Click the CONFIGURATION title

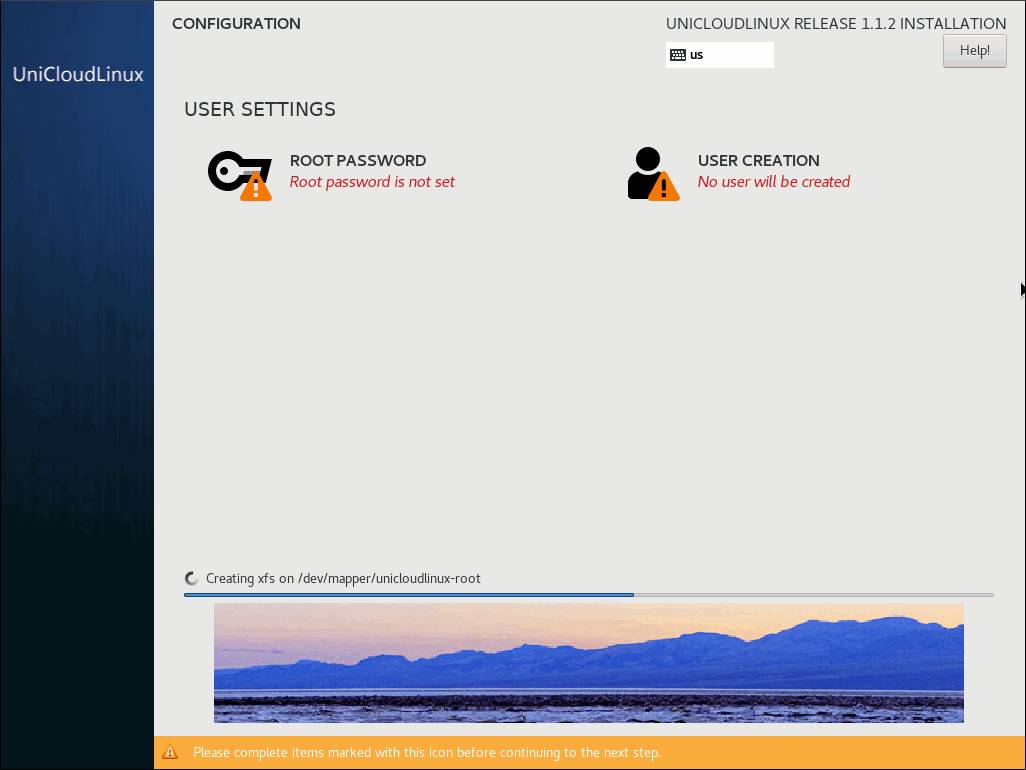pos(236,24)
